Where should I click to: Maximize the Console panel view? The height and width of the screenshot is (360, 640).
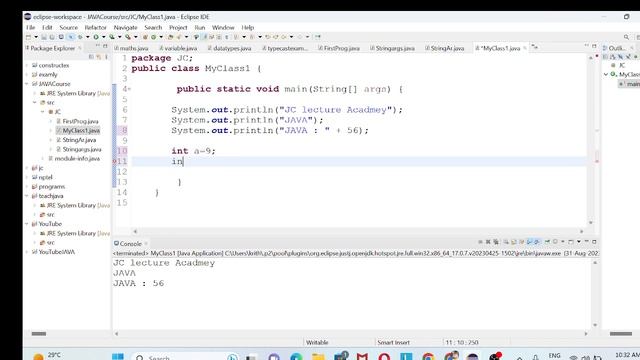click(594, 242)
